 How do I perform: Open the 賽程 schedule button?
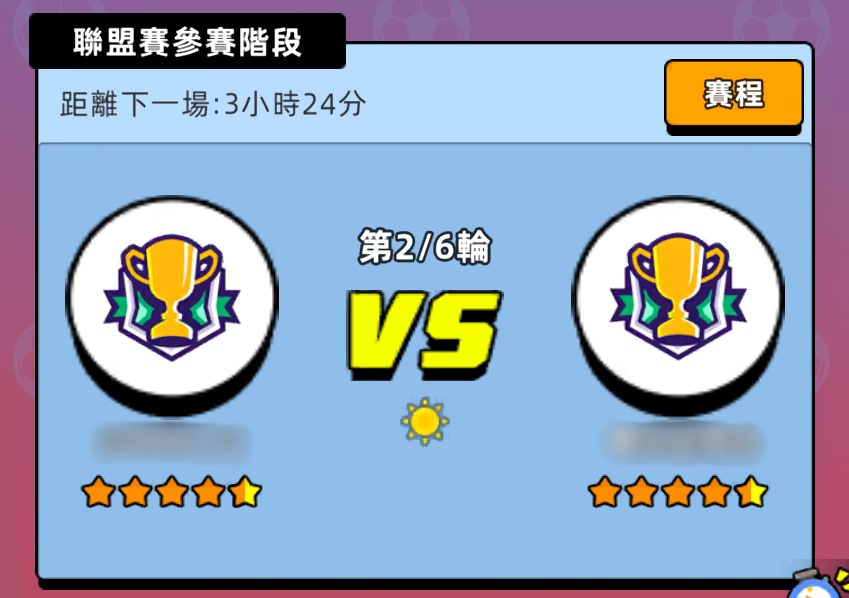pos(734,95)
